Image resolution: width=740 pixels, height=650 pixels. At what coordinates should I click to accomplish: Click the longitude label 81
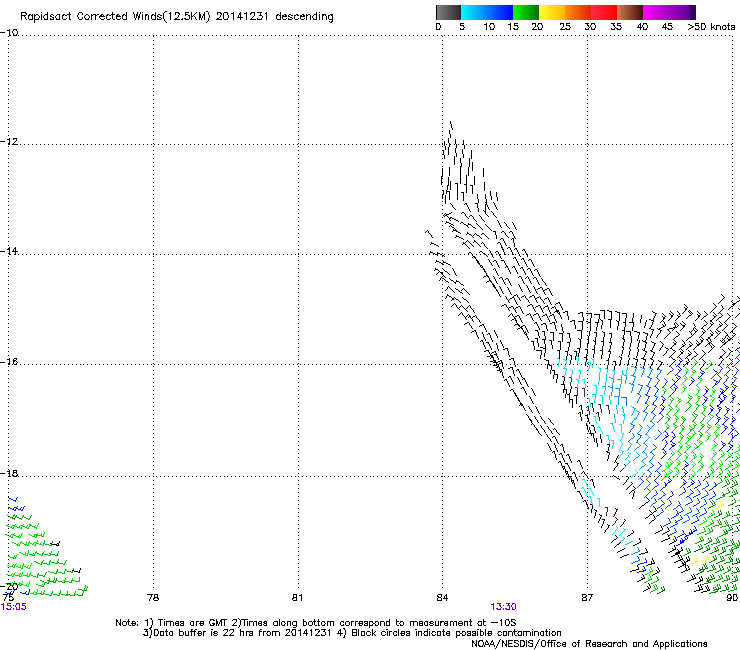[297, 598]
